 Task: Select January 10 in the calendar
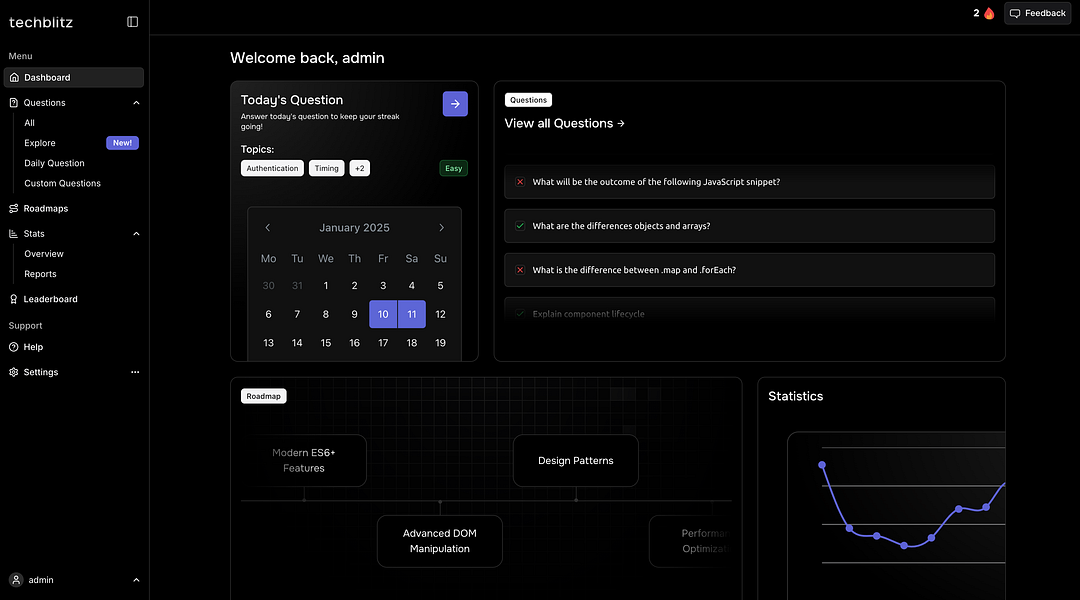tap(383, 314)
